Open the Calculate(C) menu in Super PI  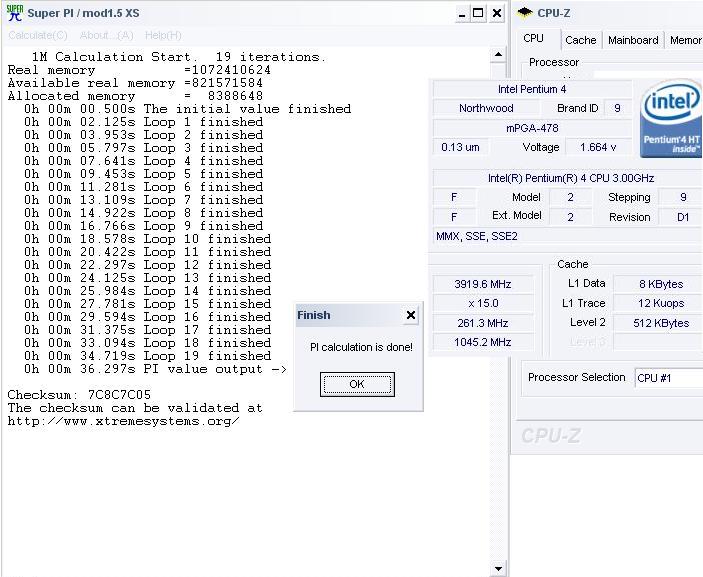coord(38,35)
